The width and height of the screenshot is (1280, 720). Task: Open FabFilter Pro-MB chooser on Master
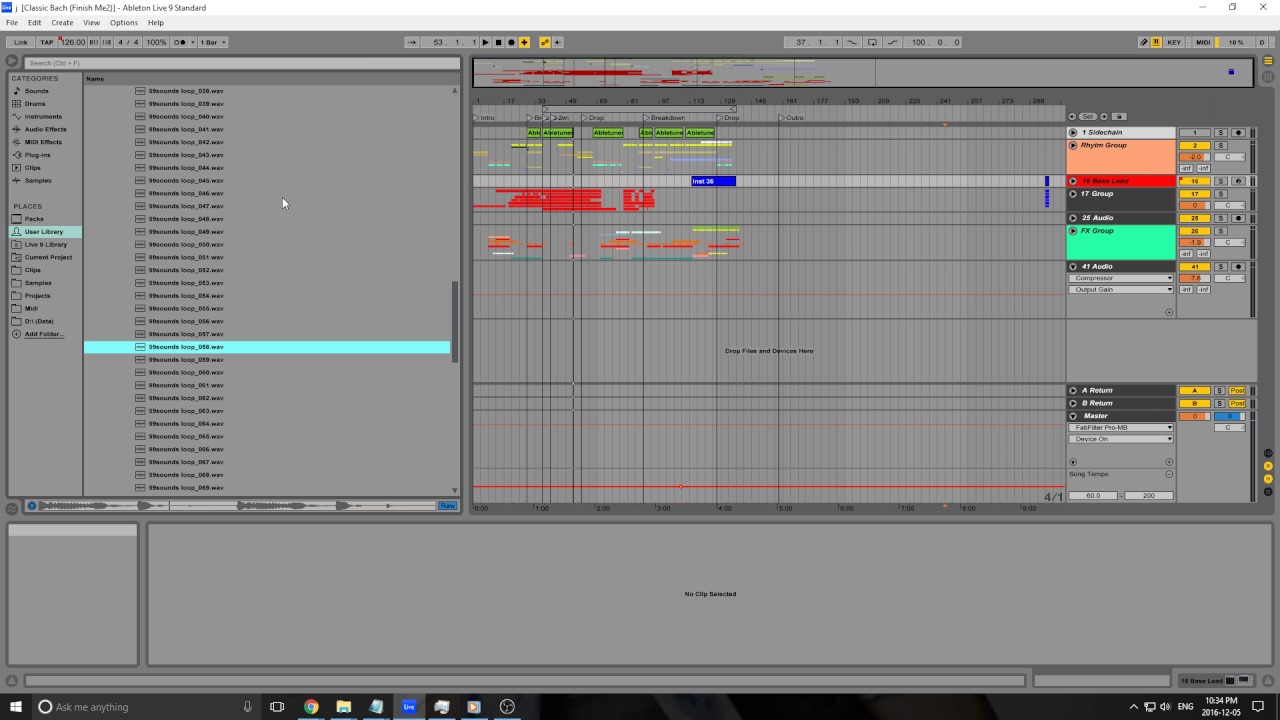tap(1121, 428)
